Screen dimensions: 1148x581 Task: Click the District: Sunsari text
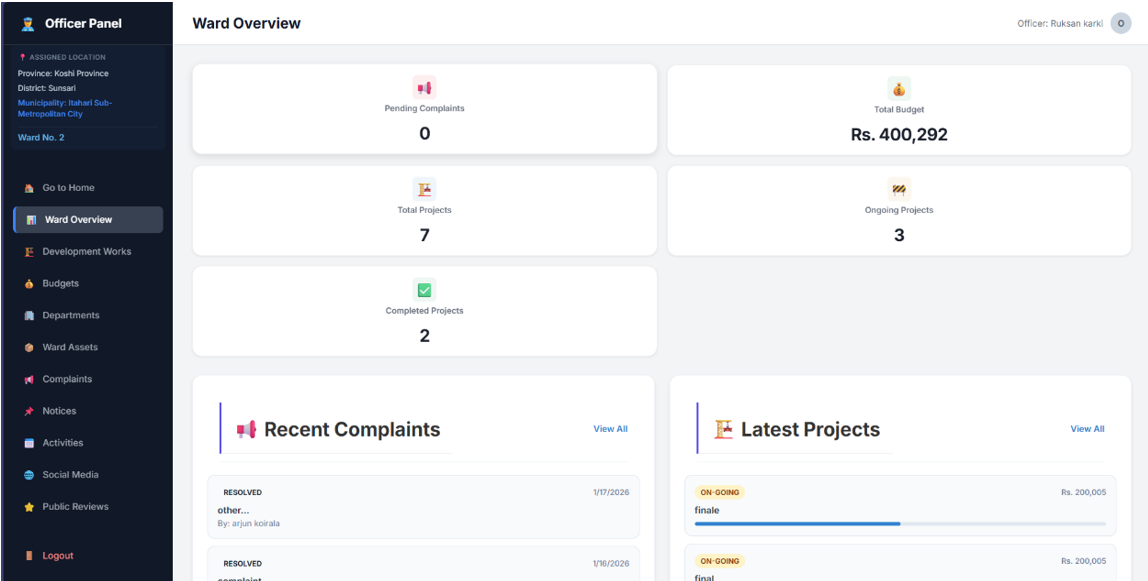point(47,89)
